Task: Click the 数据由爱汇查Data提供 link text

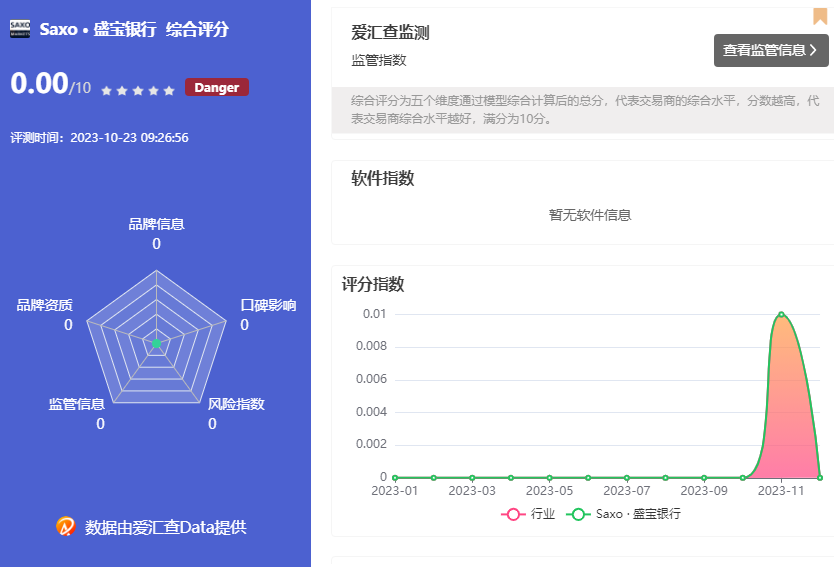Action: coord(166,527)
